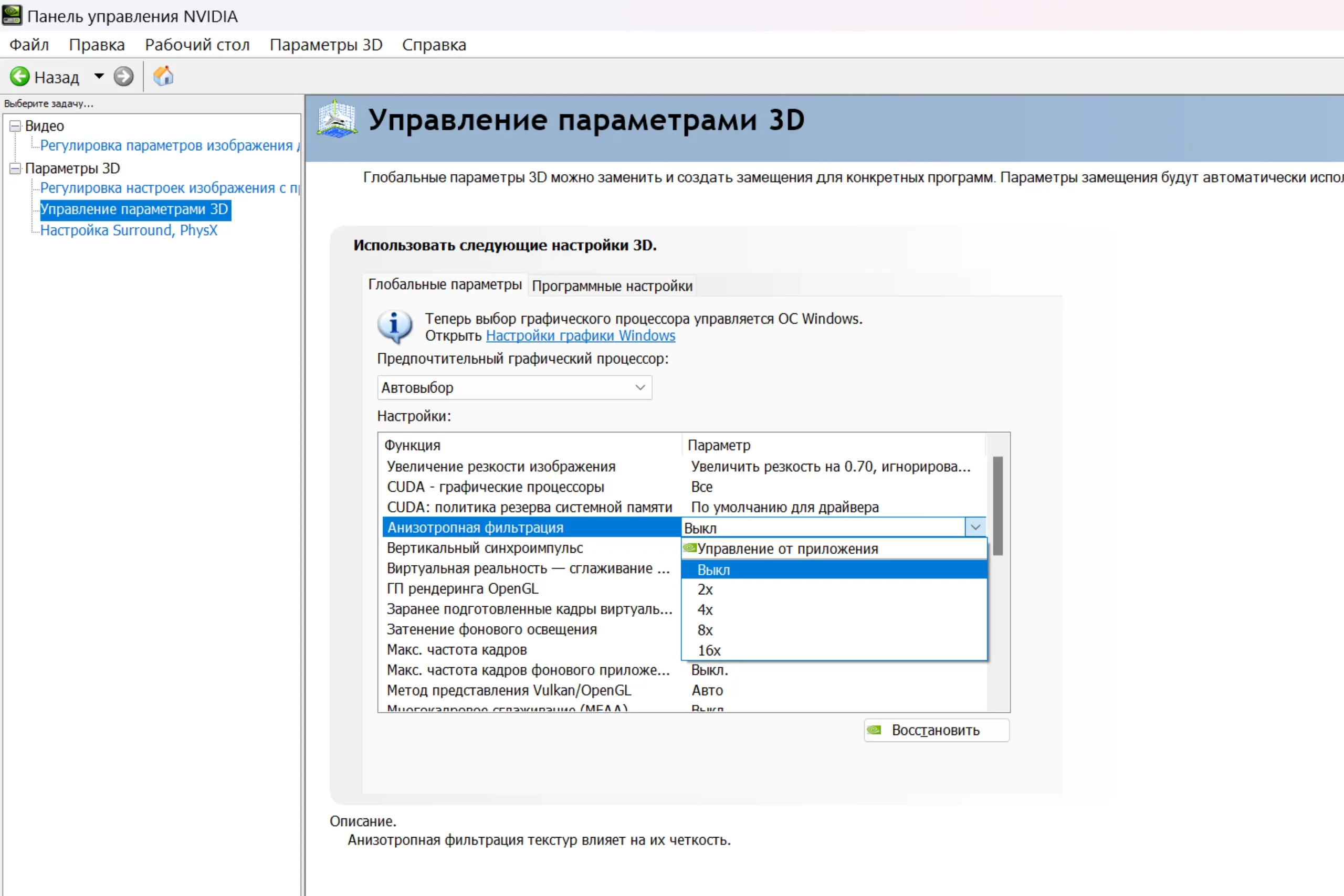
Task: Click the Восстановить button
Action: 936,730
